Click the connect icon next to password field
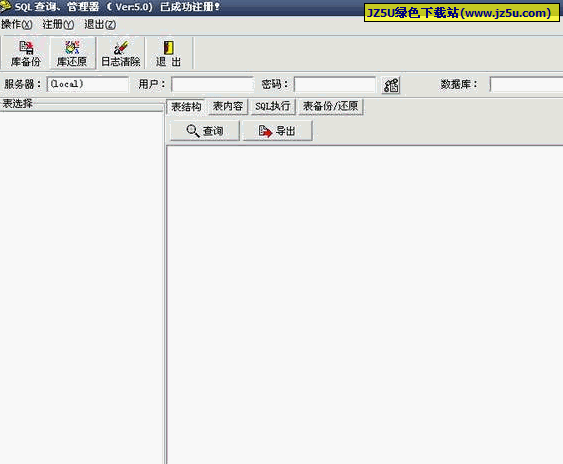Viewport: 563px width, 464px height. click(391, 85)
